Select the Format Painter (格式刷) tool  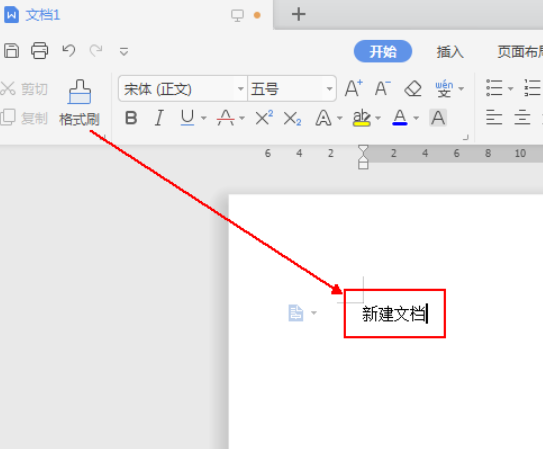coord(80,102)
